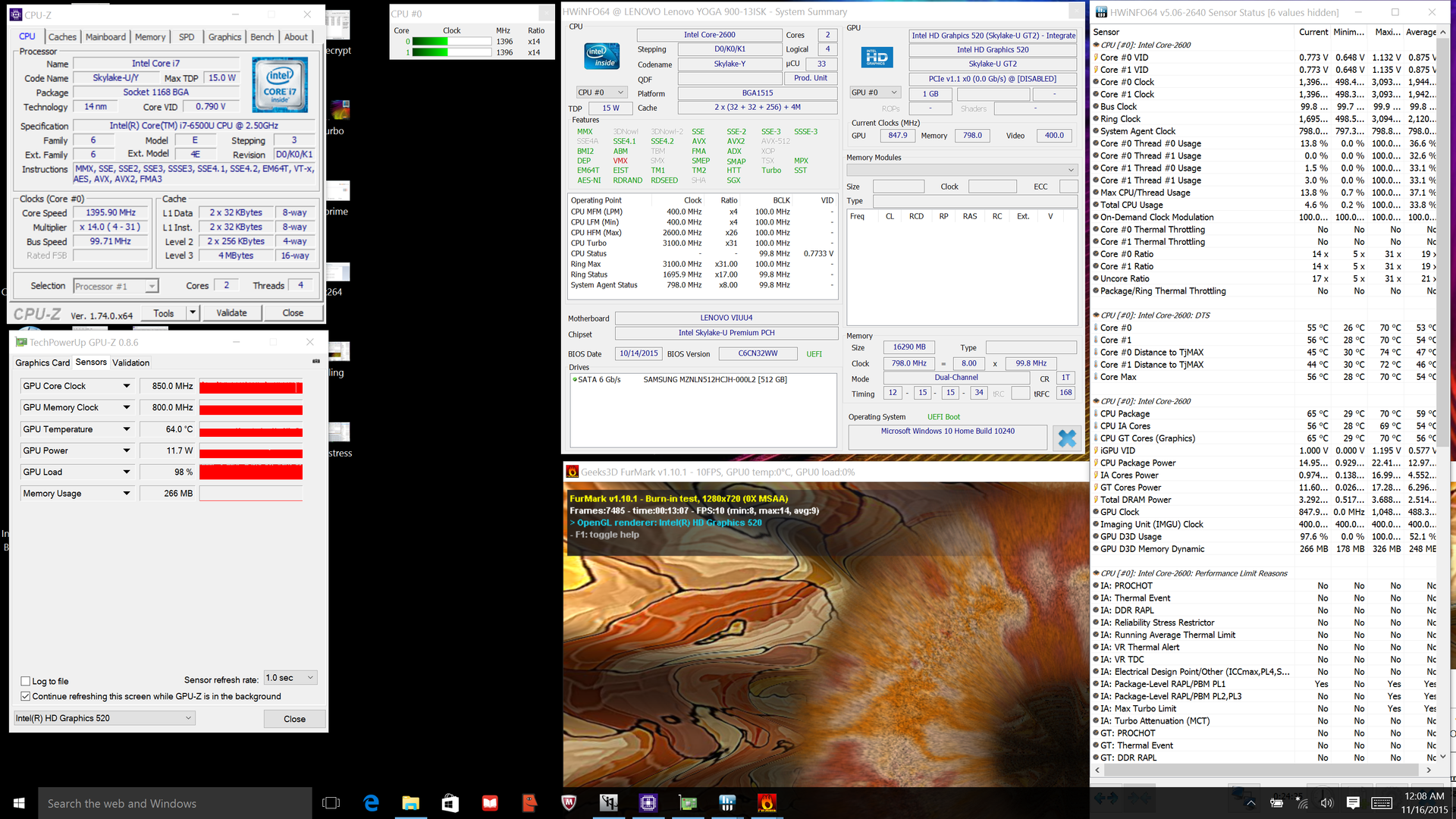Click the FurMark taskbar icon
The image size is (1456, 819).
point(767,803)
